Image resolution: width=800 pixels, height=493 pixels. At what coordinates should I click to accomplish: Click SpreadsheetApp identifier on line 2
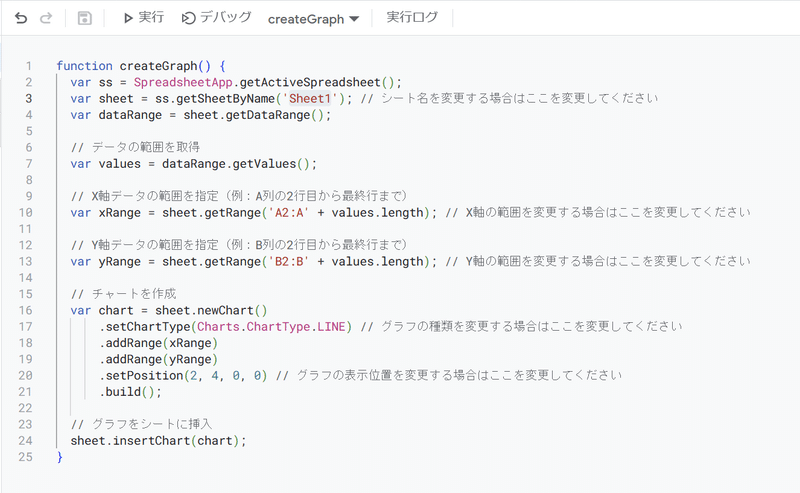[183, 83]
